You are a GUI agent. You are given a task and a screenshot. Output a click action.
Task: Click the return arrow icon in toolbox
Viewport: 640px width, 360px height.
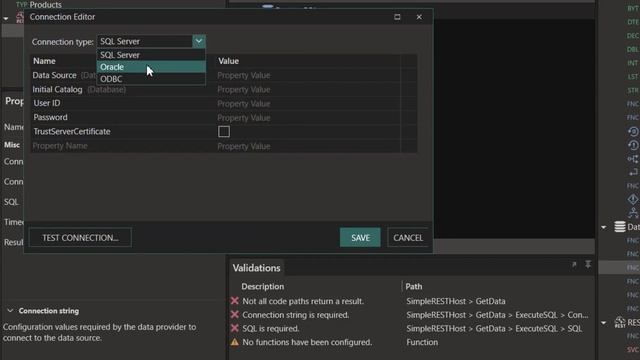(633, 172)
